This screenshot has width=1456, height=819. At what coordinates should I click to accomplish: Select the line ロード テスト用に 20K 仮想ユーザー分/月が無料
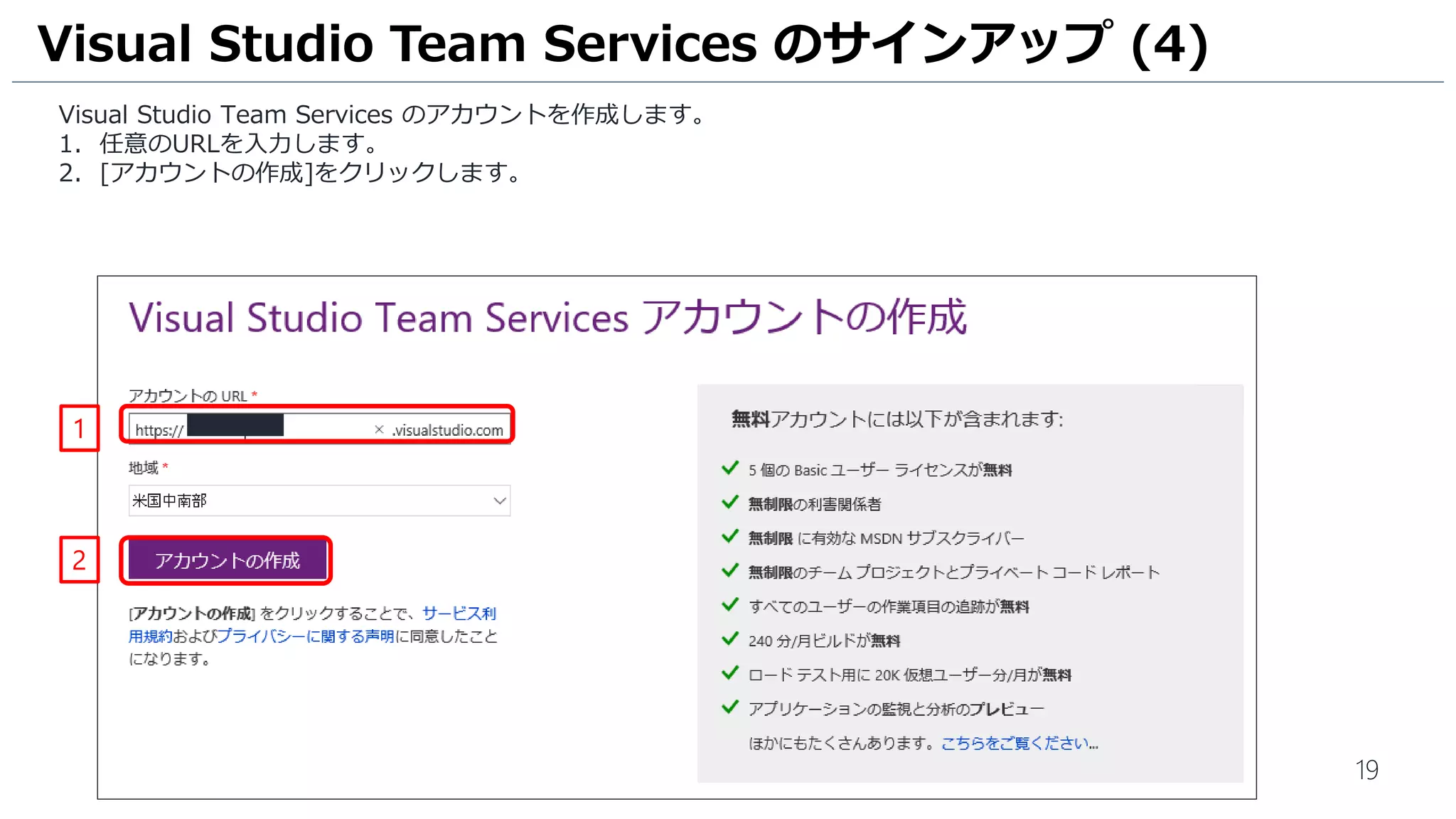pyautogui.click(x=910, y=675)
